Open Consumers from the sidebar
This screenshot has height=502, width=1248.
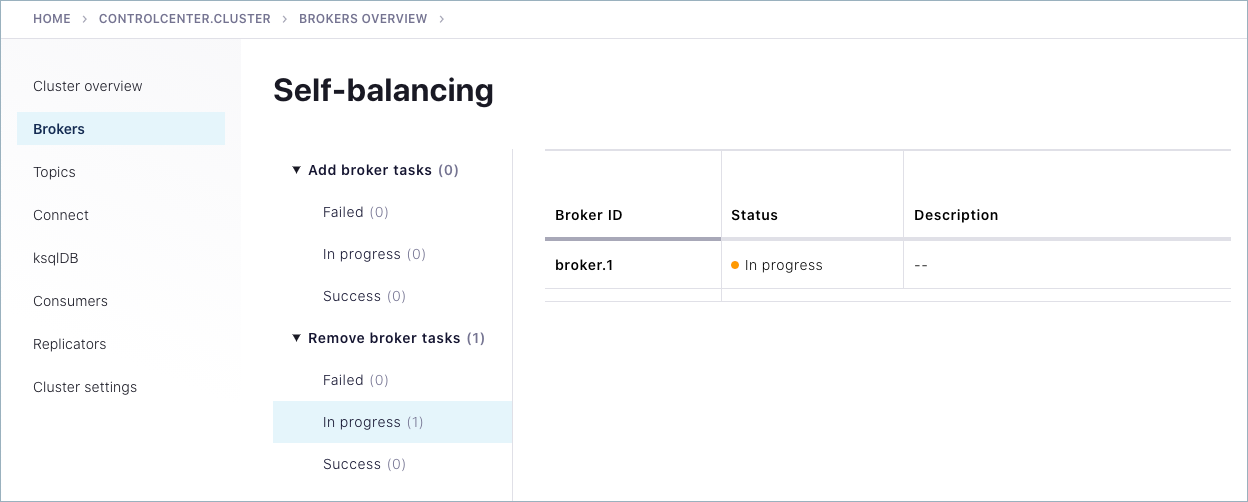70,301
